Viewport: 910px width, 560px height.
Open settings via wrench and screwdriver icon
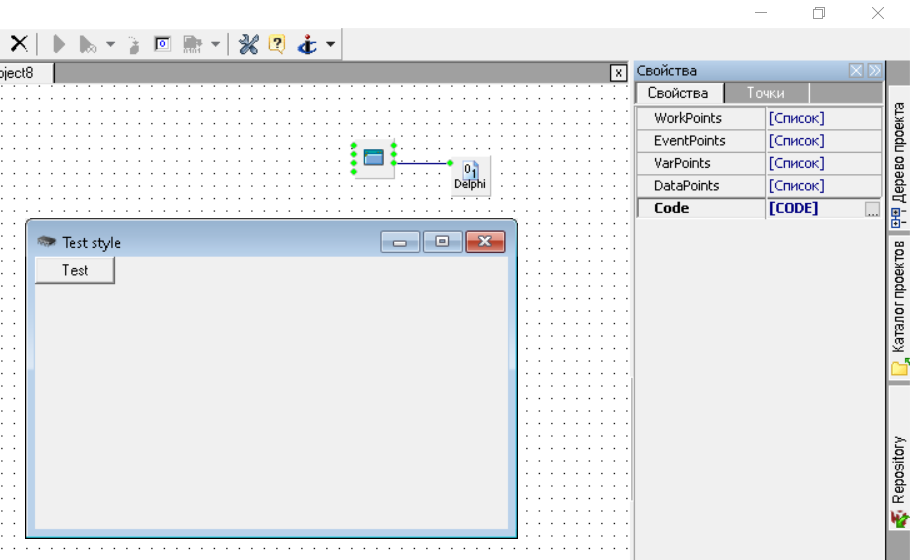click(248, 44)
